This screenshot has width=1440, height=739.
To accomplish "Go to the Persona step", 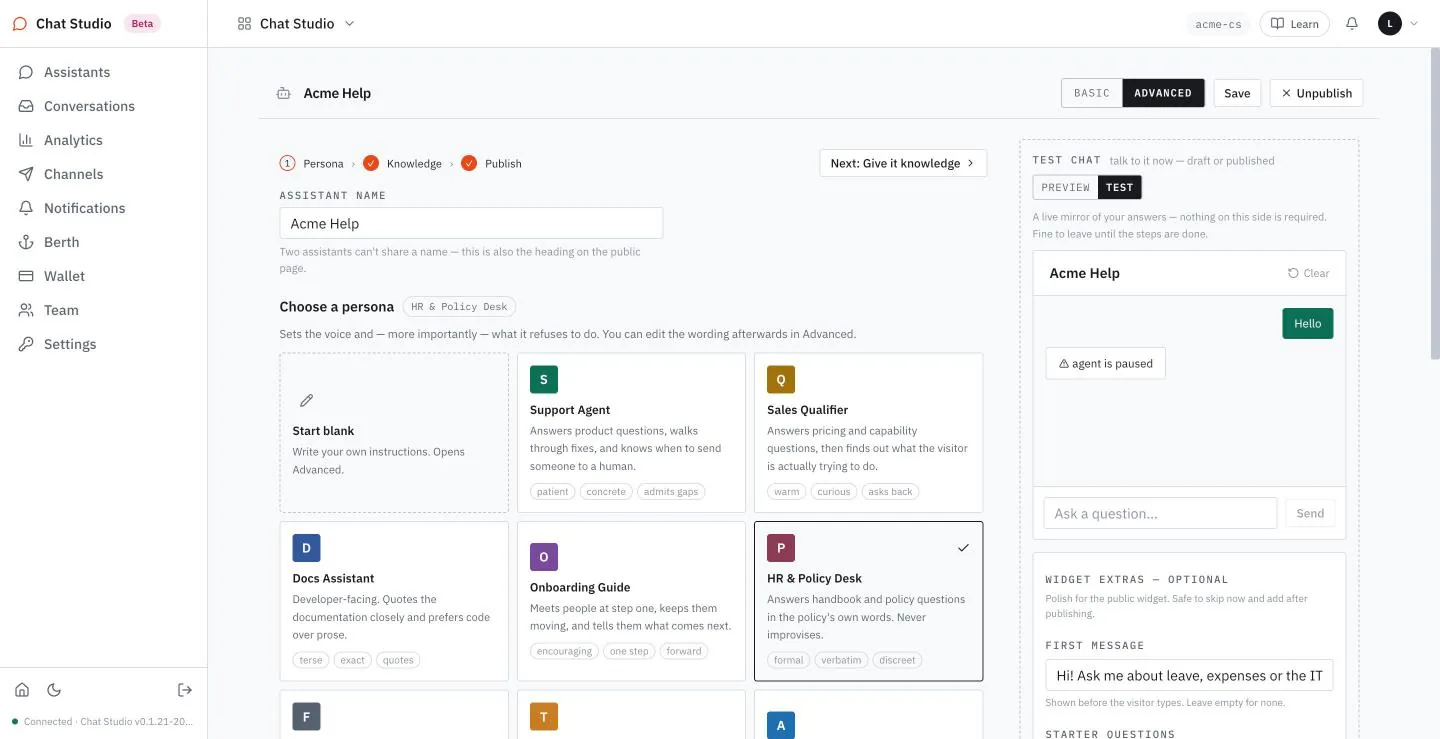I will coord(311,163).
